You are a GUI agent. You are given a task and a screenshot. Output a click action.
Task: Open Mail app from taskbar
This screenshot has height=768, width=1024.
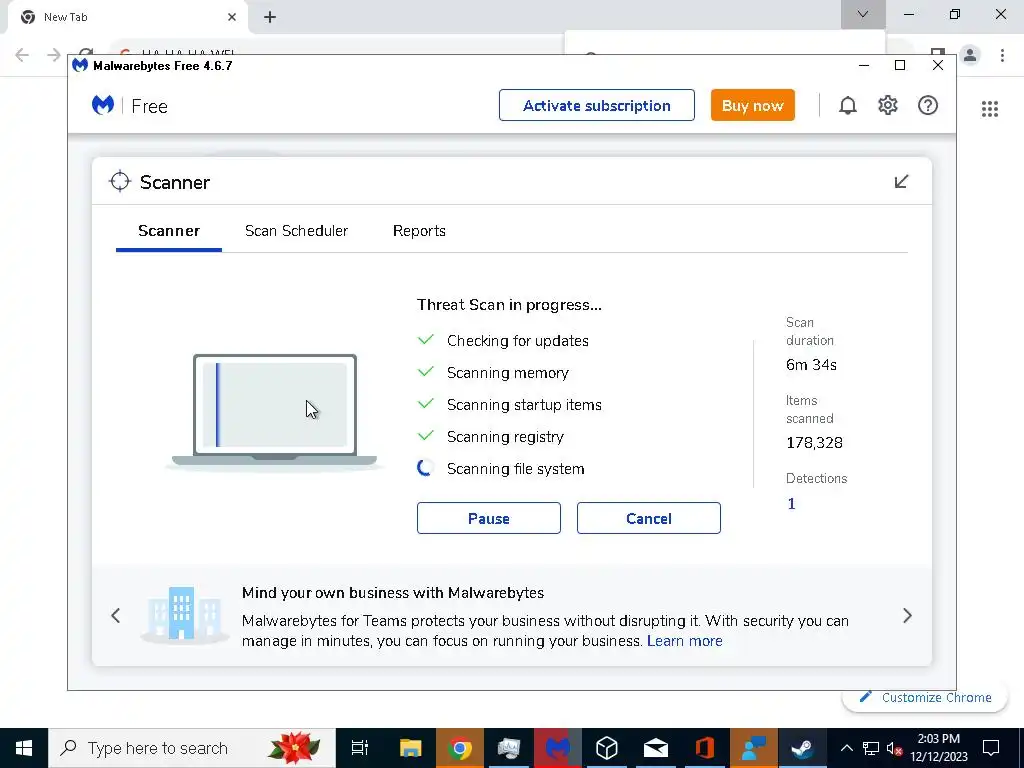(x=655, y=748)
